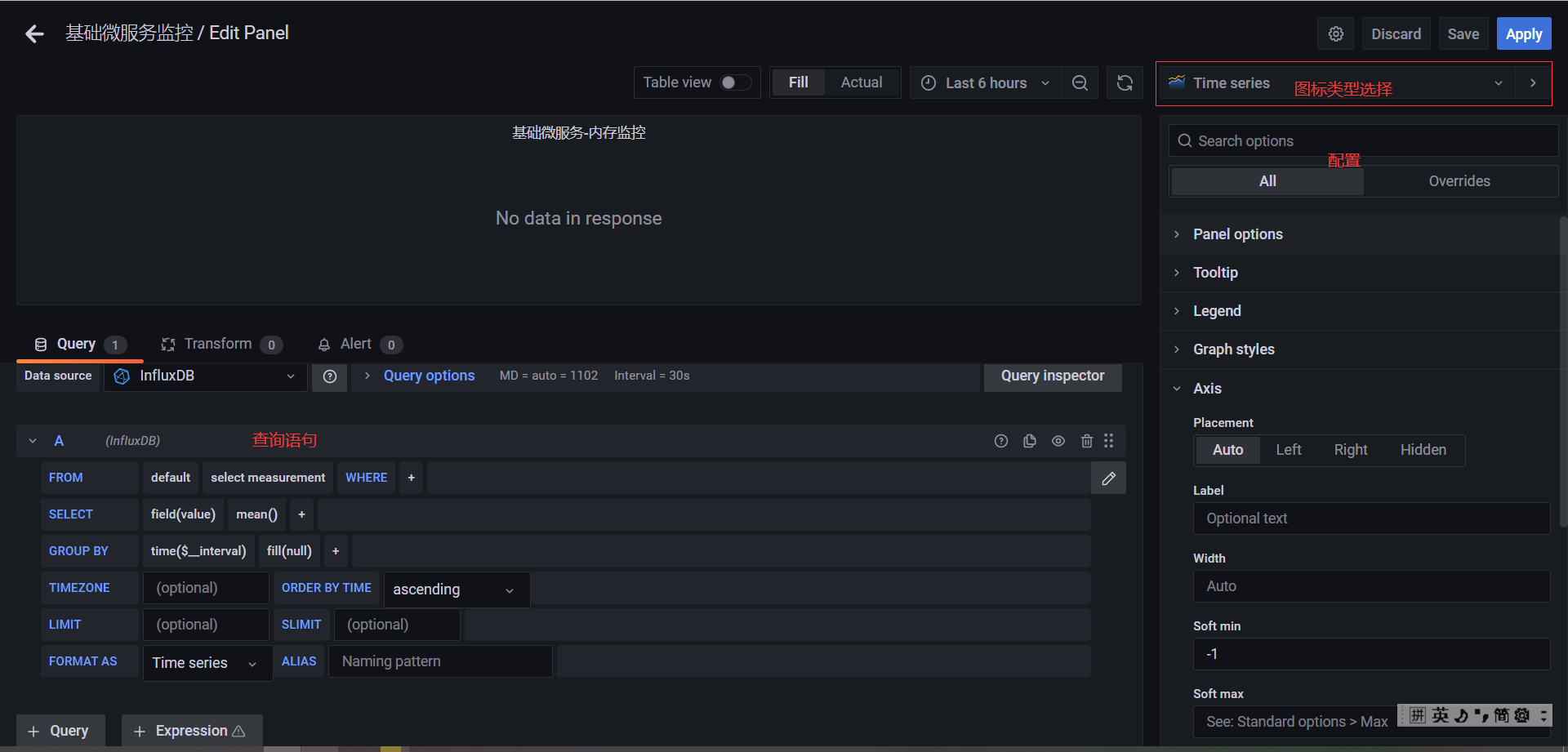Add a WHERE condition plus button
Viewport: 1568px width, 752px height.
pos(412,478)
